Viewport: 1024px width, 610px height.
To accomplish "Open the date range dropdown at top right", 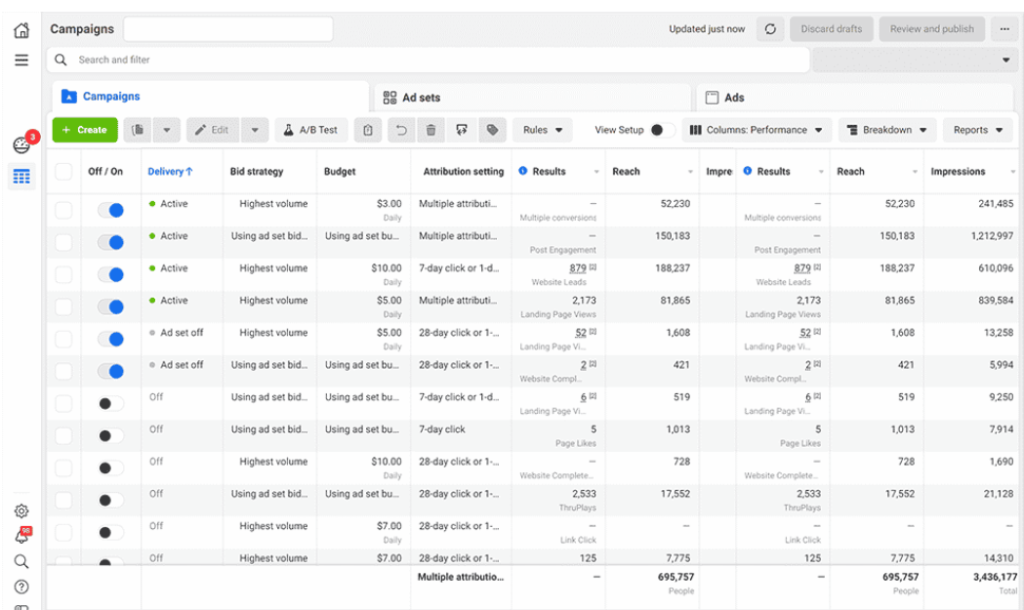I will coord(916,60).
